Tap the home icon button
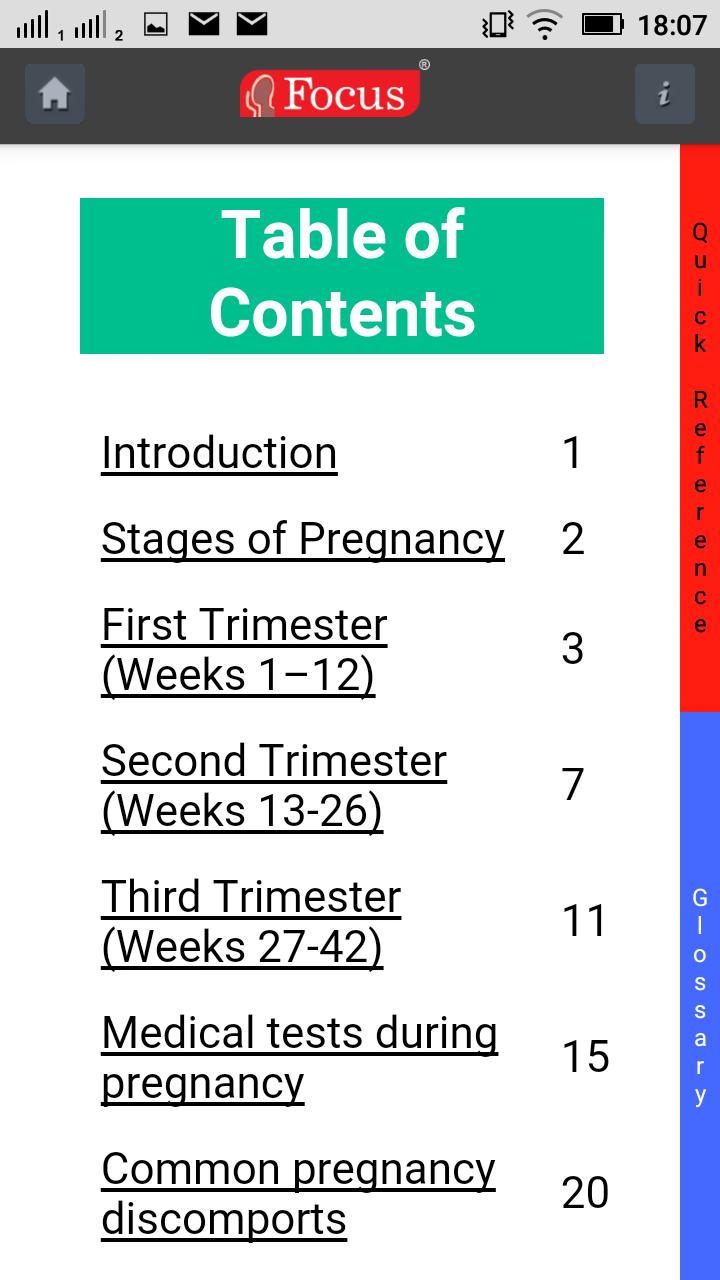 (x=55, y=94)
